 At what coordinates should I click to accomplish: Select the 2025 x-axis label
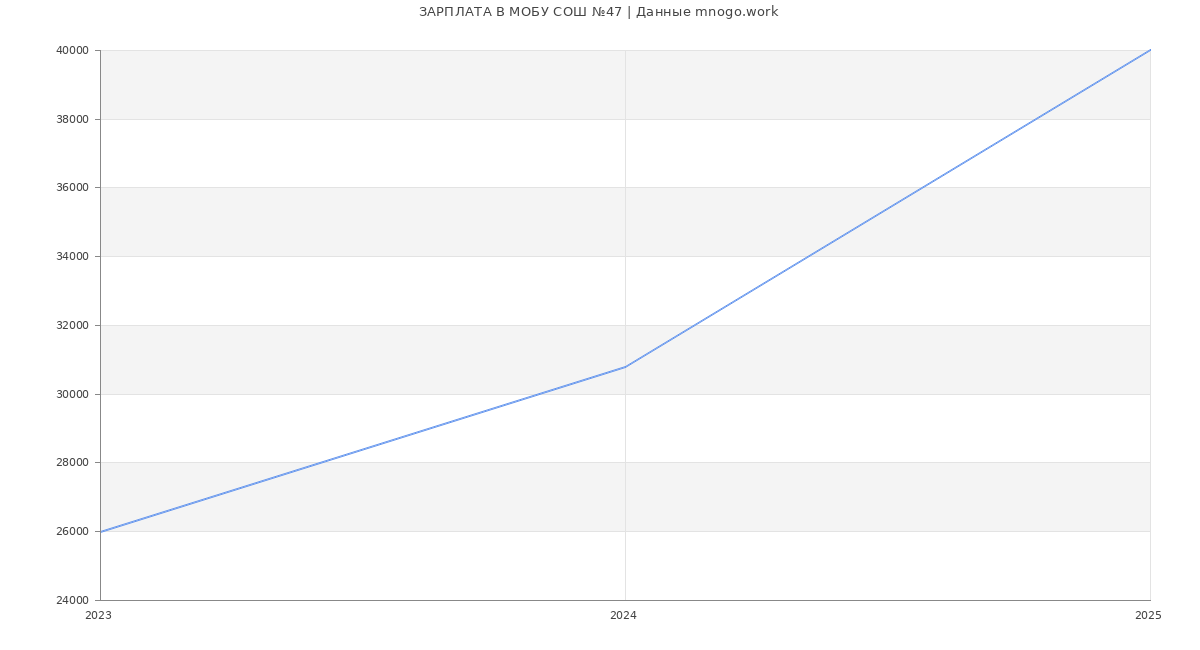tap(1148, 616)
